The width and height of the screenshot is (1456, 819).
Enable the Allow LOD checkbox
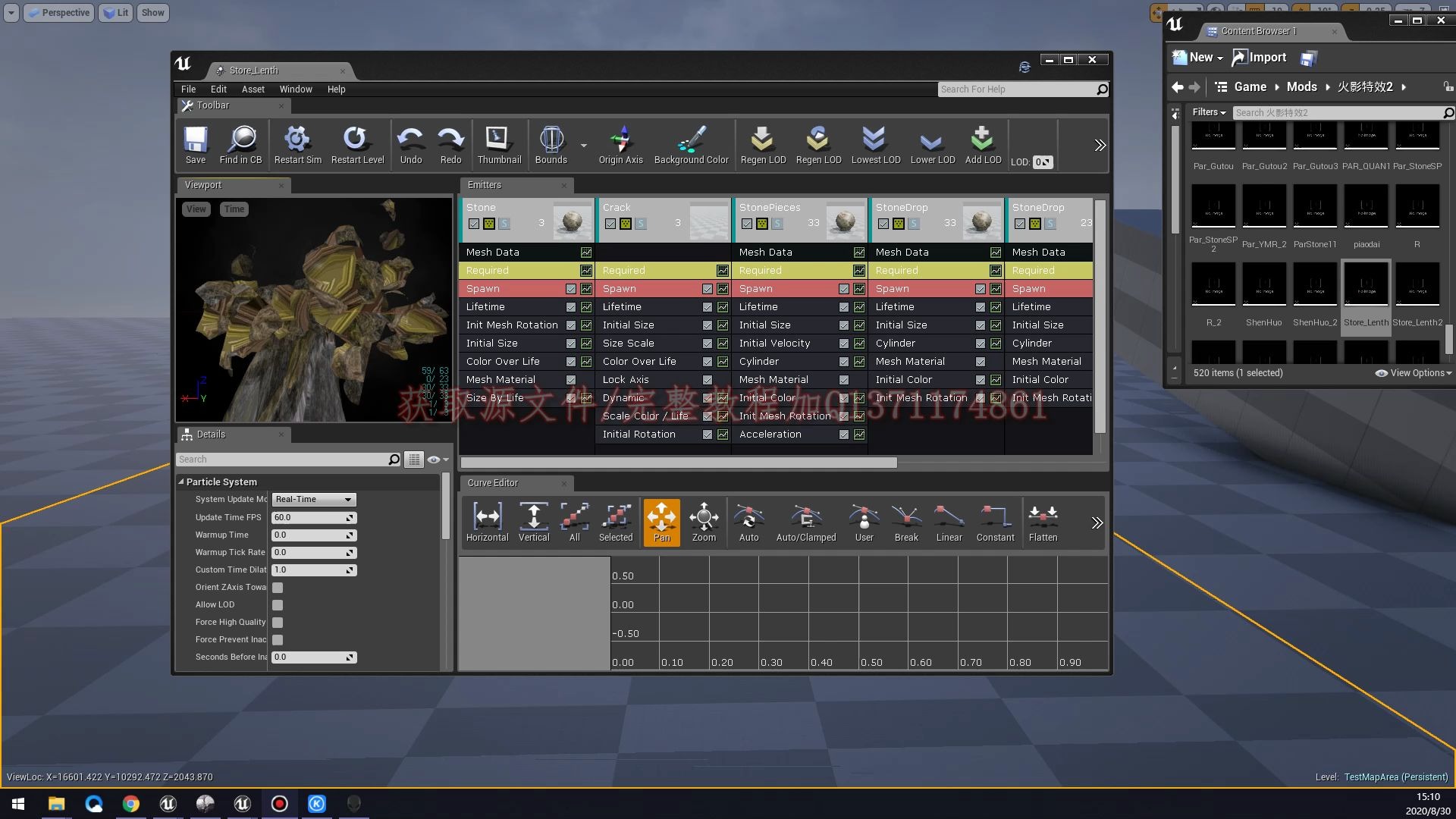278,604
